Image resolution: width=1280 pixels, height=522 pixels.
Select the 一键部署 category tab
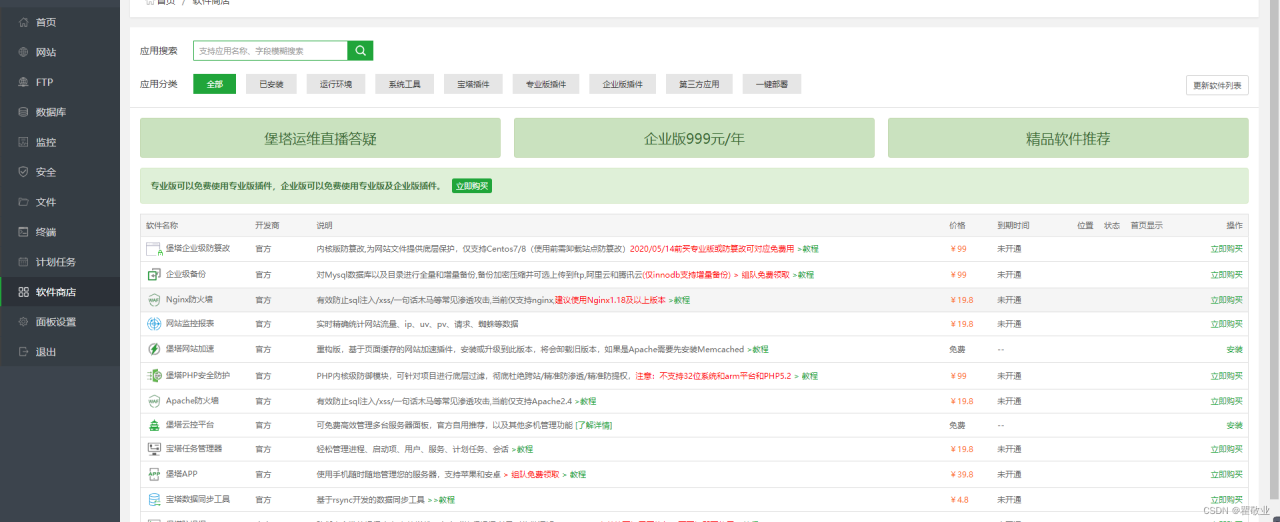click(x=772, y=84)
